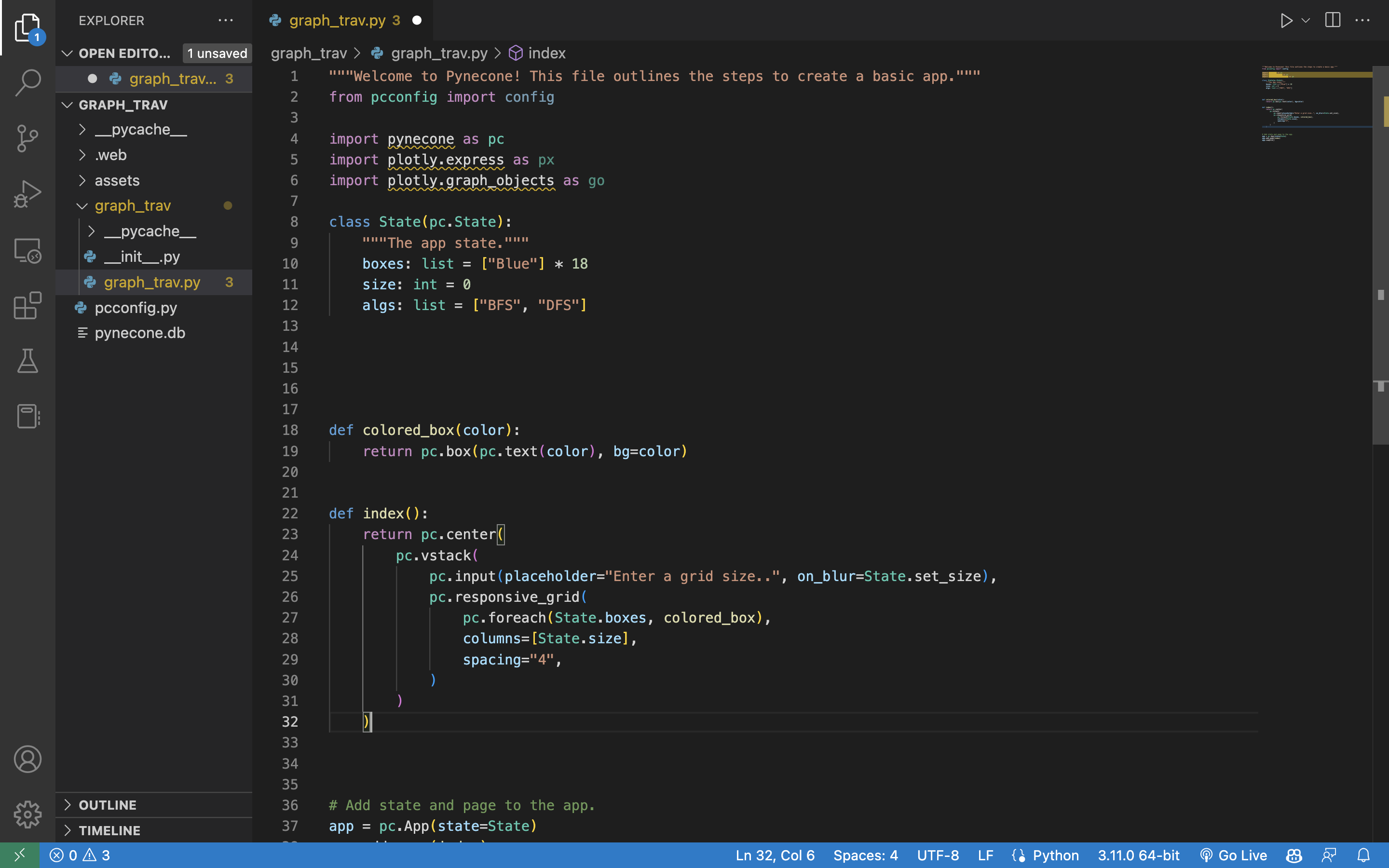Split the editor to the right
The image size is (1389, 868).
[1332, 20]
